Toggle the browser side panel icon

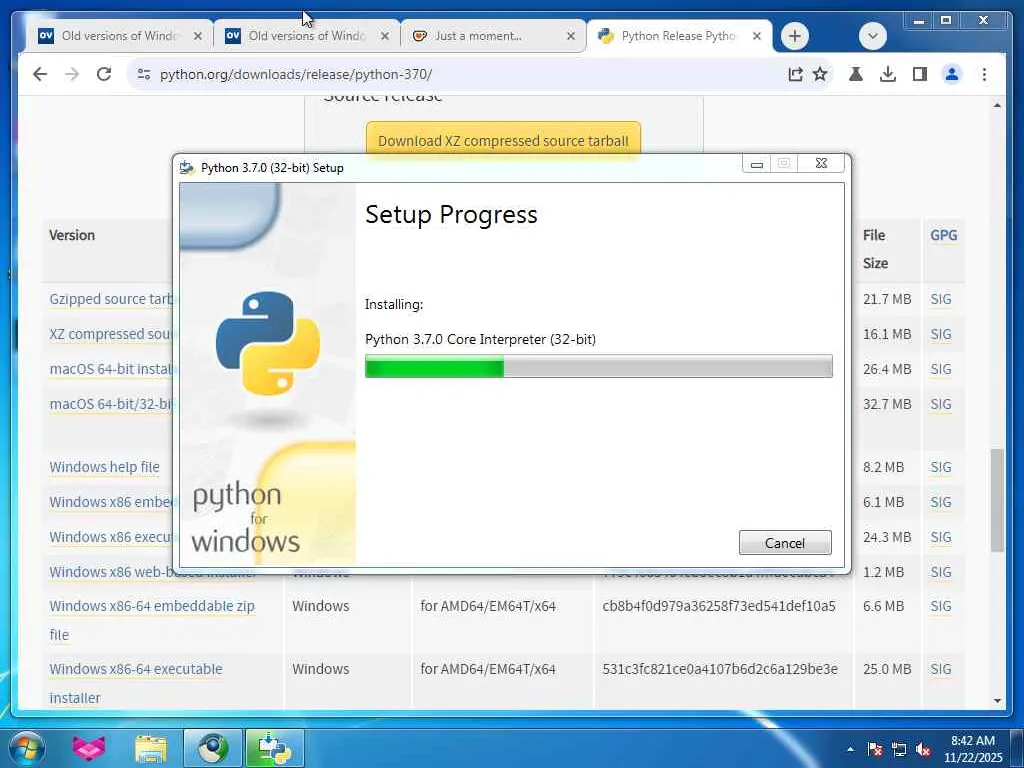pyautogui.click(x=920, y=74)
